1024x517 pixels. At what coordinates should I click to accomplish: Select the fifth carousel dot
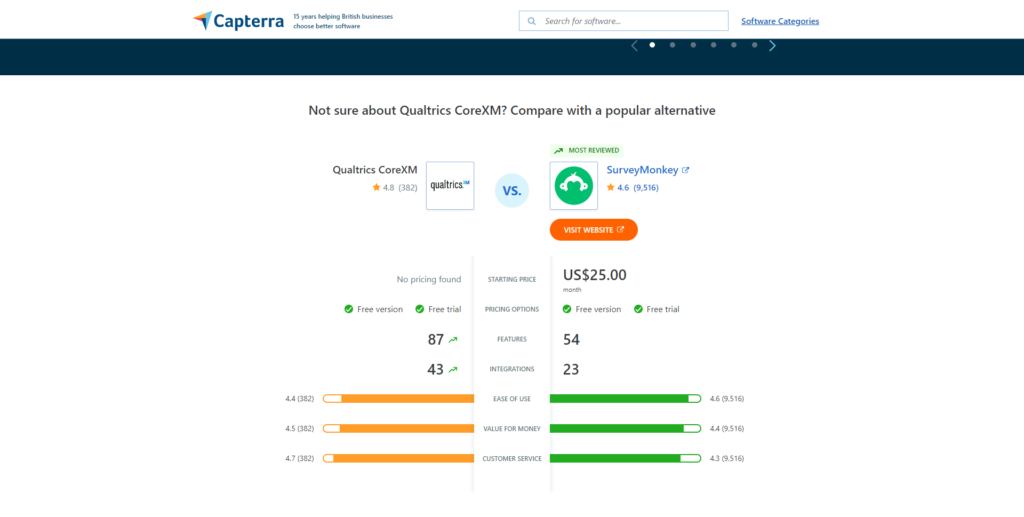tap(733, 45)
